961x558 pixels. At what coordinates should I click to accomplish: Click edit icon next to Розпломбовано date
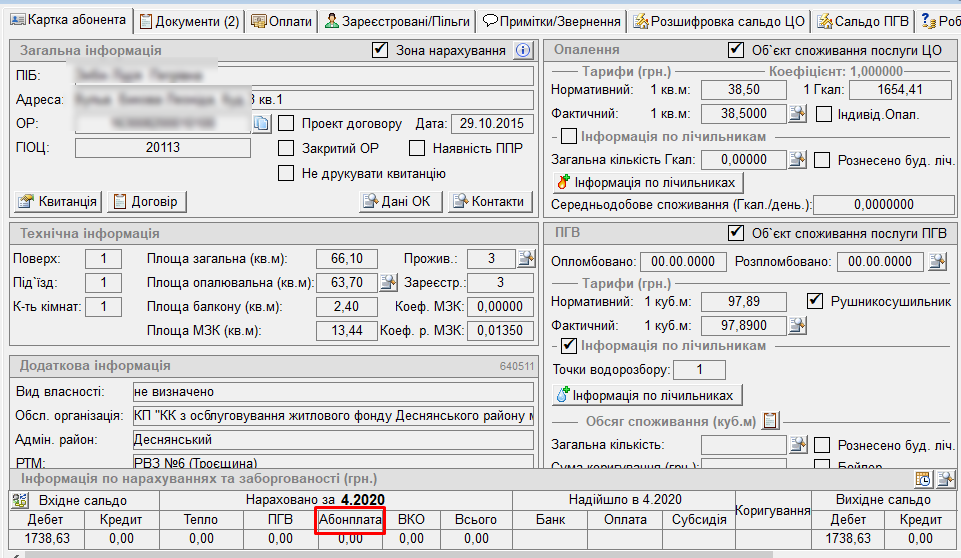pos(937,261)
